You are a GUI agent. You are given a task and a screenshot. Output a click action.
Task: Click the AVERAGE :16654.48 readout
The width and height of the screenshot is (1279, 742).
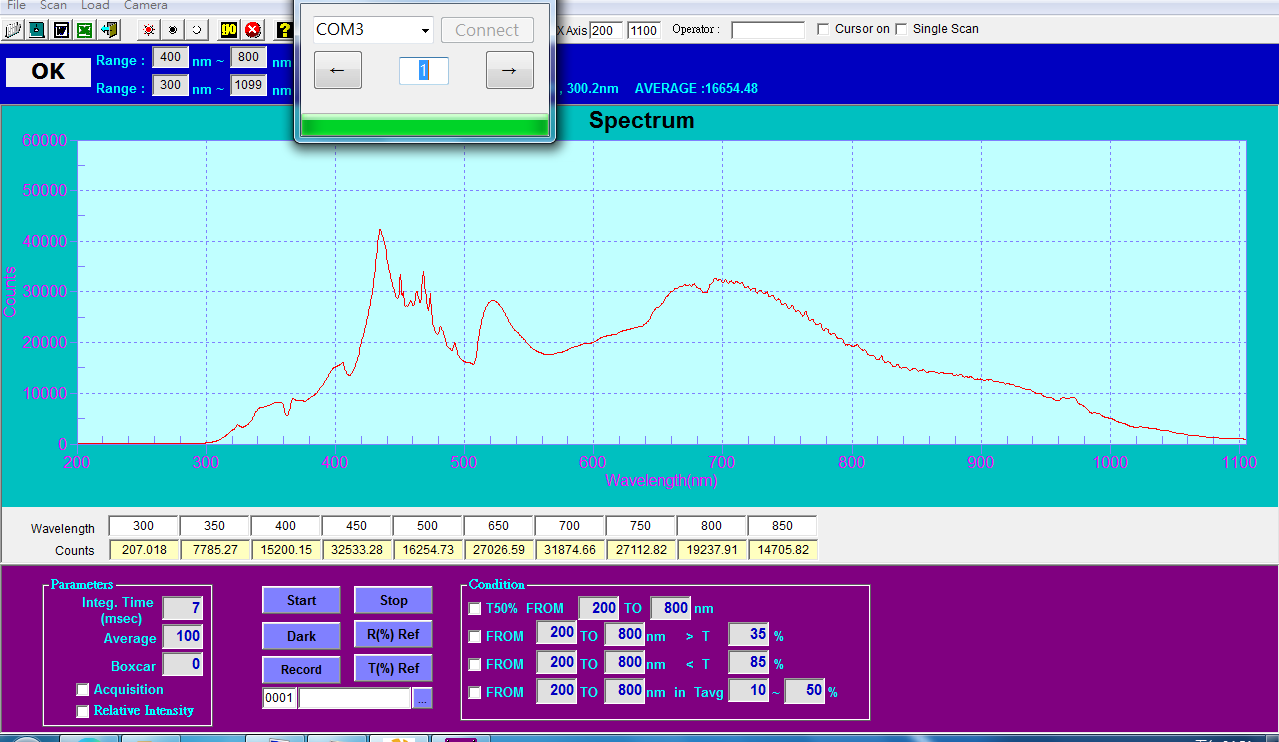696,89
